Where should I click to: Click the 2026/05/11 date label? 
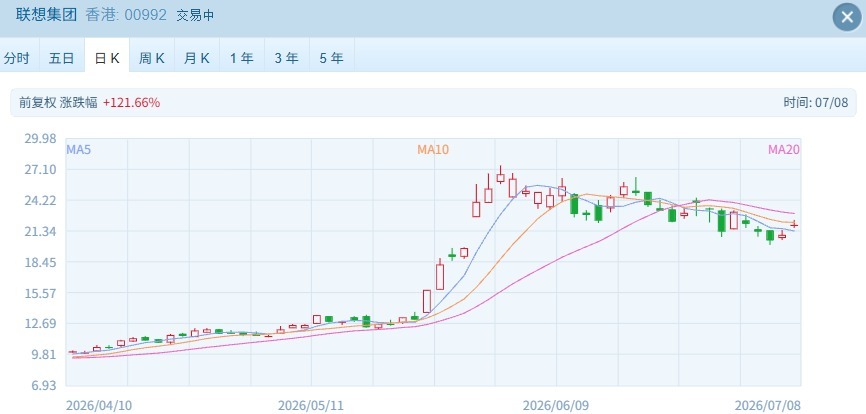[311, 406]
